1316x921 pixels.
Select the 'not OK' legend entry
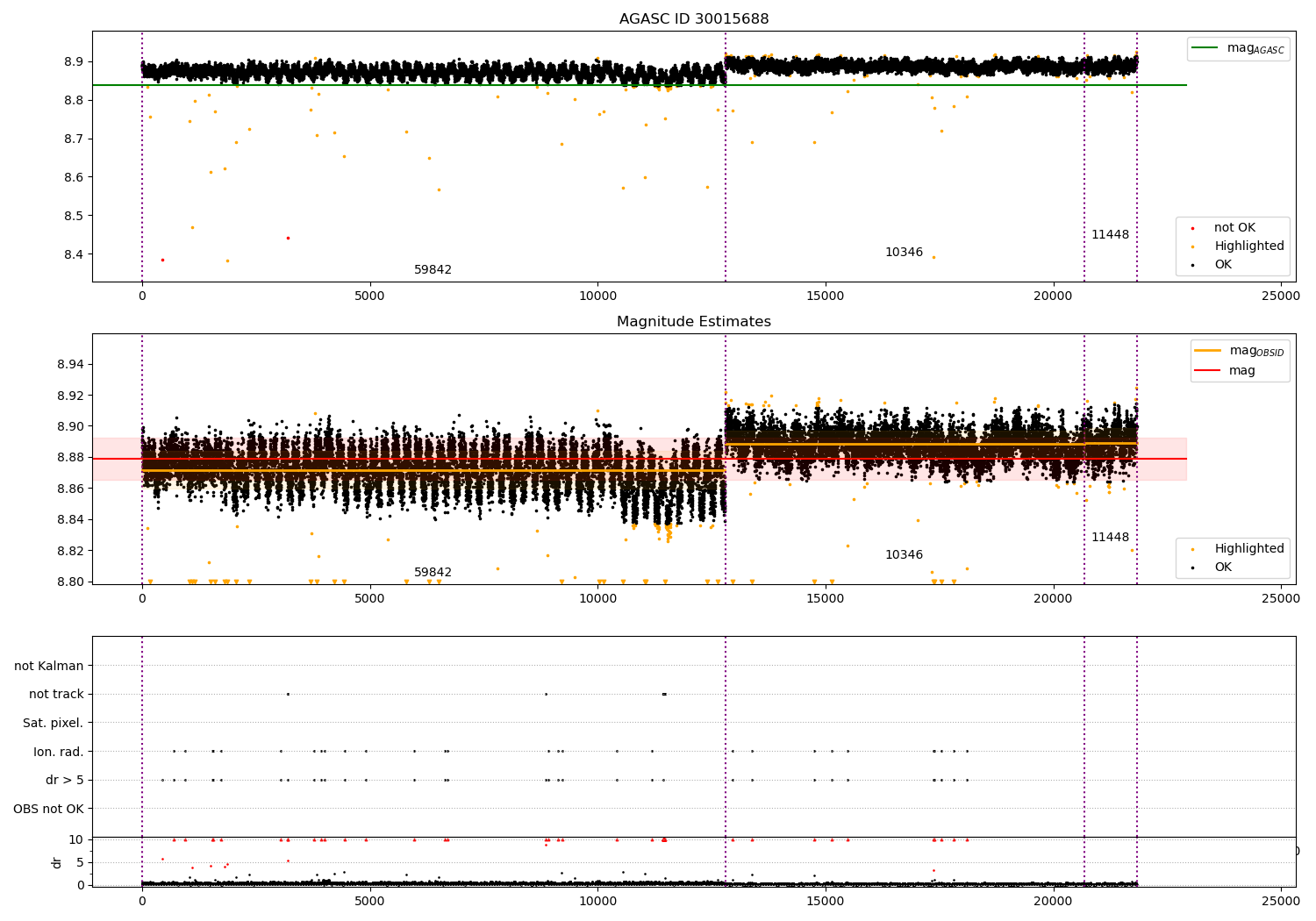click(1234, 228)
